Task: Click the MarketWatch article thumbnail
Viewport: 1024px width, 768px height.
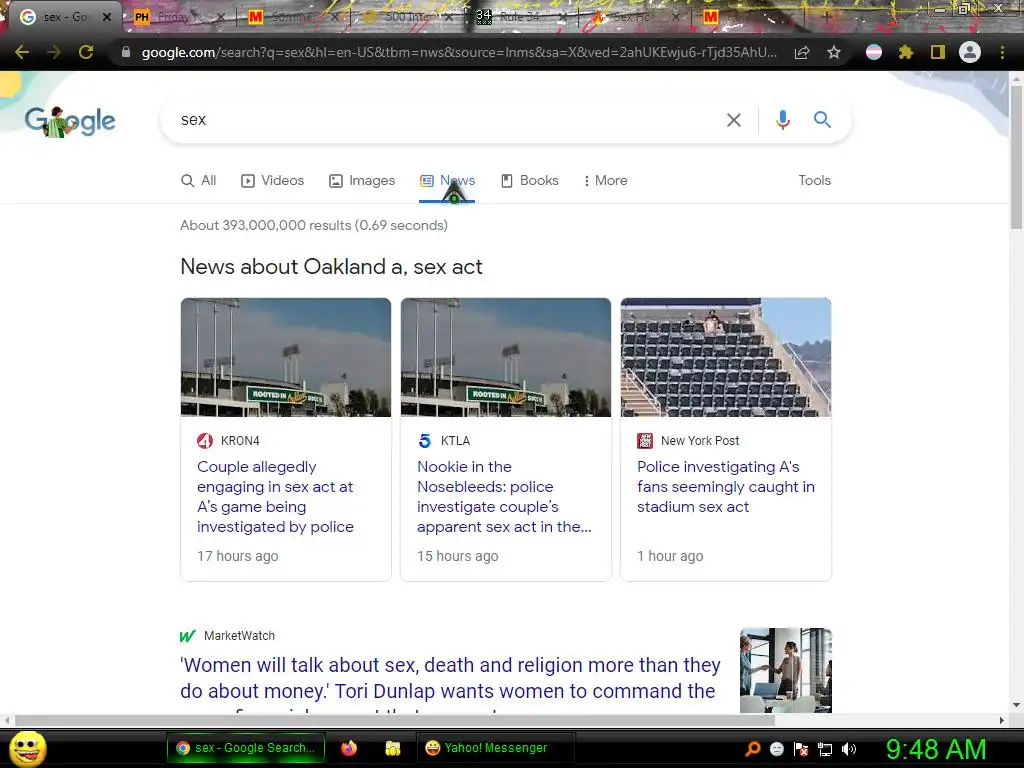Action: (786, 670)
